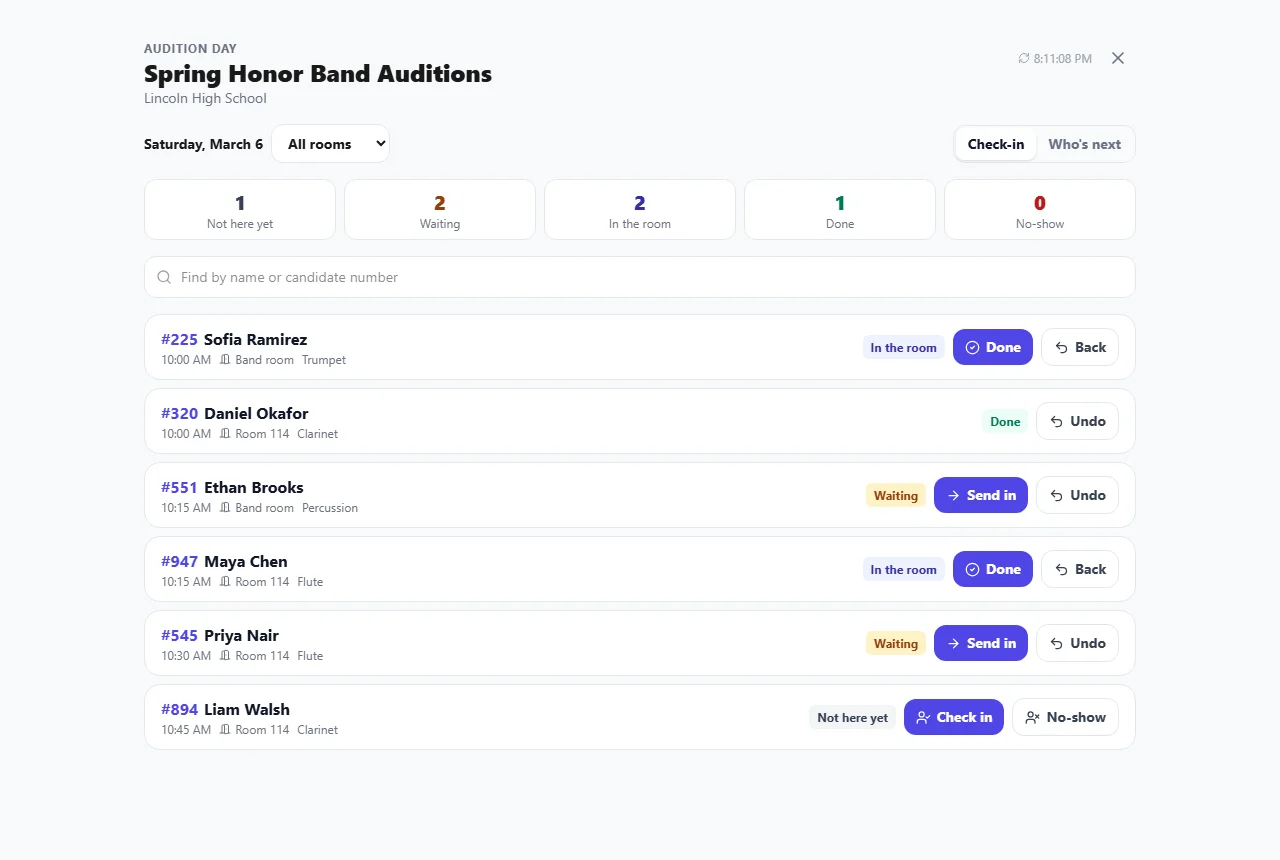1280x860 pixels.
Task: Focus the find by name search field
Action: click(640, 277)
